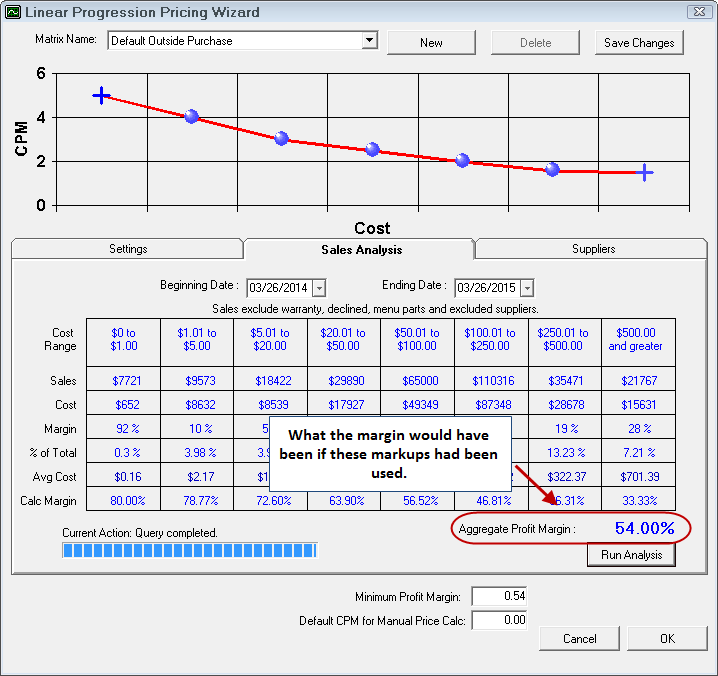Select the Sales Analysis tab

point(361,249)
